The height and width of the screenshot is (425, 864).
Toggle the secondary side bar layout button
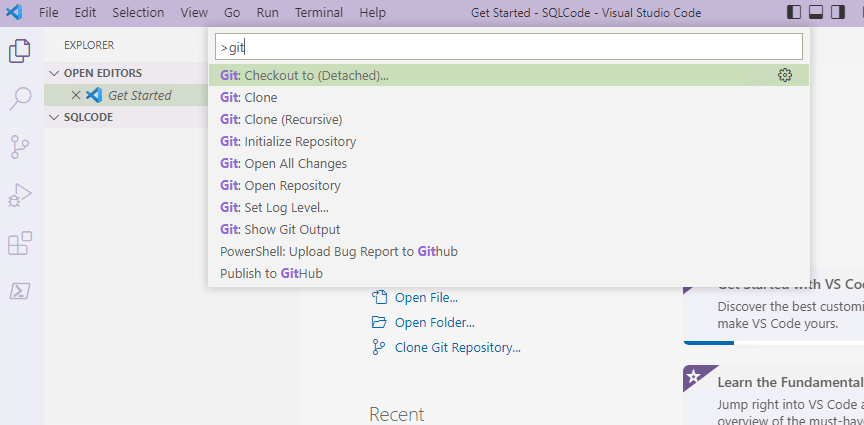(836, 13)
